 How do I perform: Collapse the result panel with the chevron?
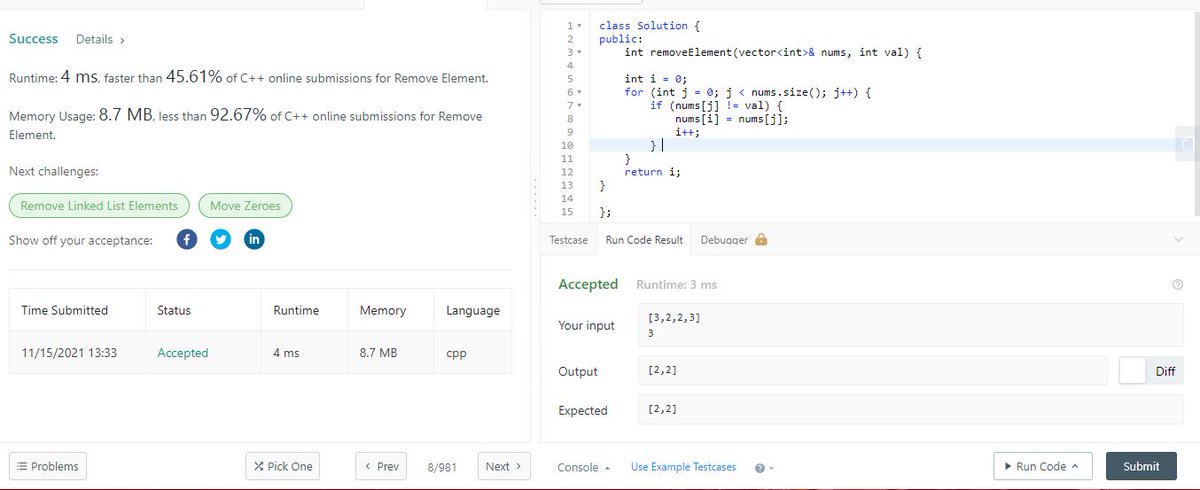1178,240
